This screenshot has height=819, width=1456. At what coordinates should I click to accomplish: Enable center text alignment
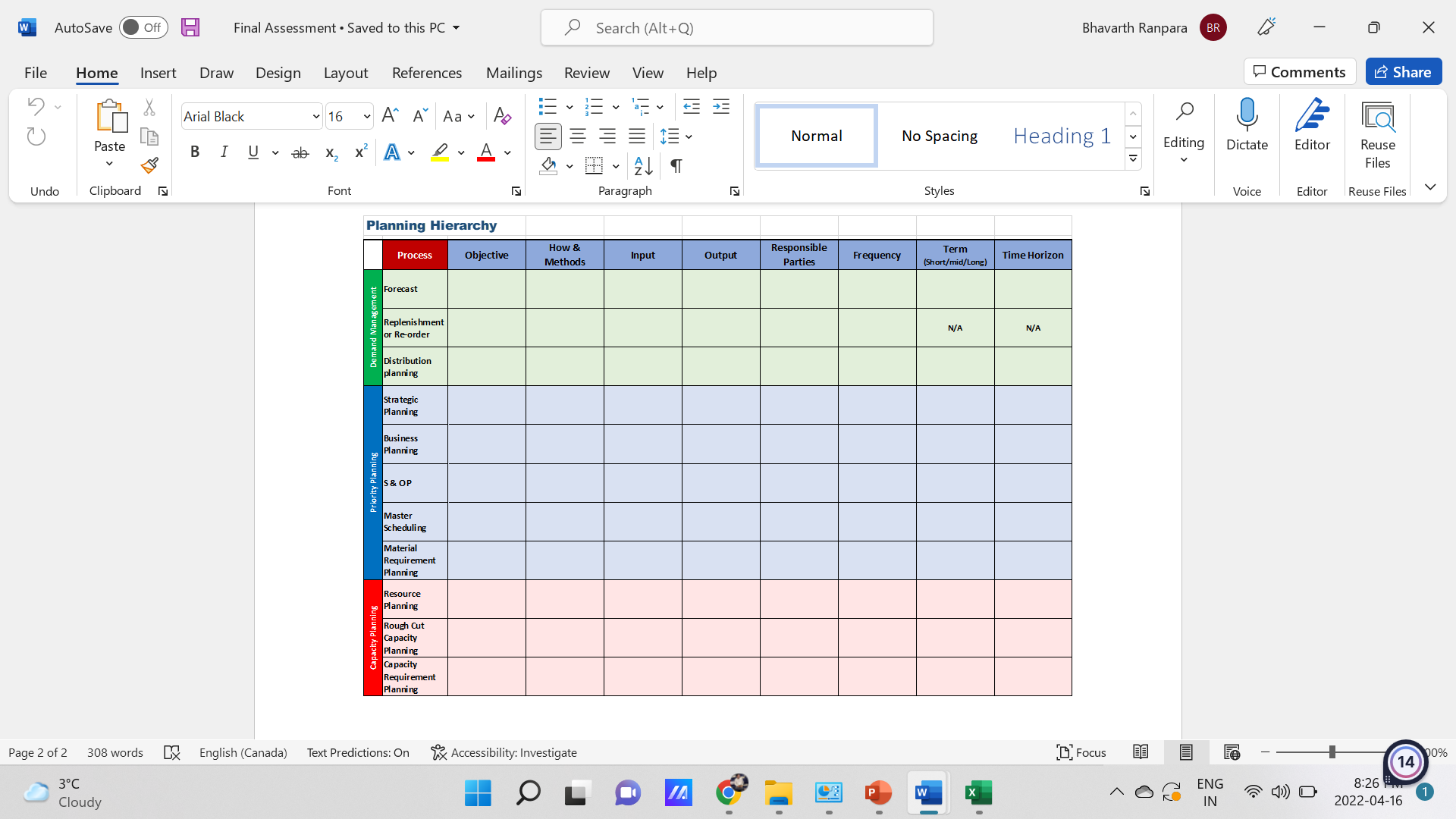(x=577, y=136)
